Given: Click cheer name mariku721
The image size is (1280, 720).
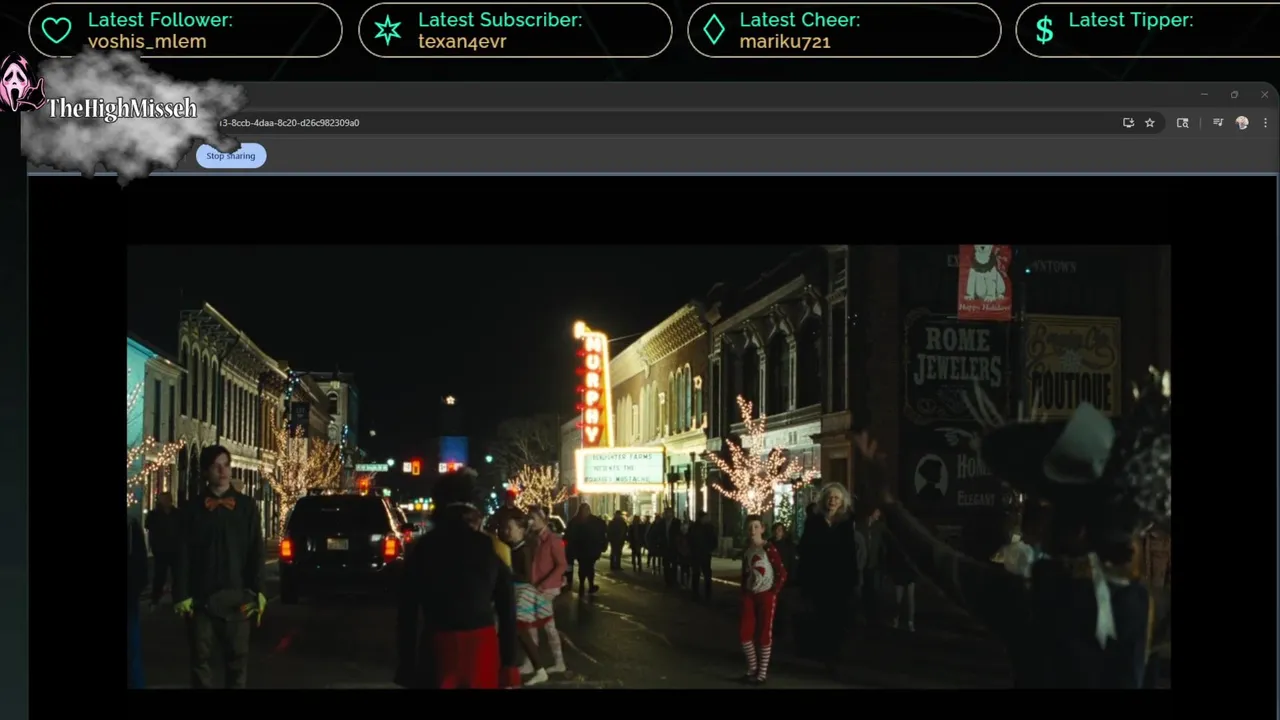Looking at the screenshot, I should (785, 42).
